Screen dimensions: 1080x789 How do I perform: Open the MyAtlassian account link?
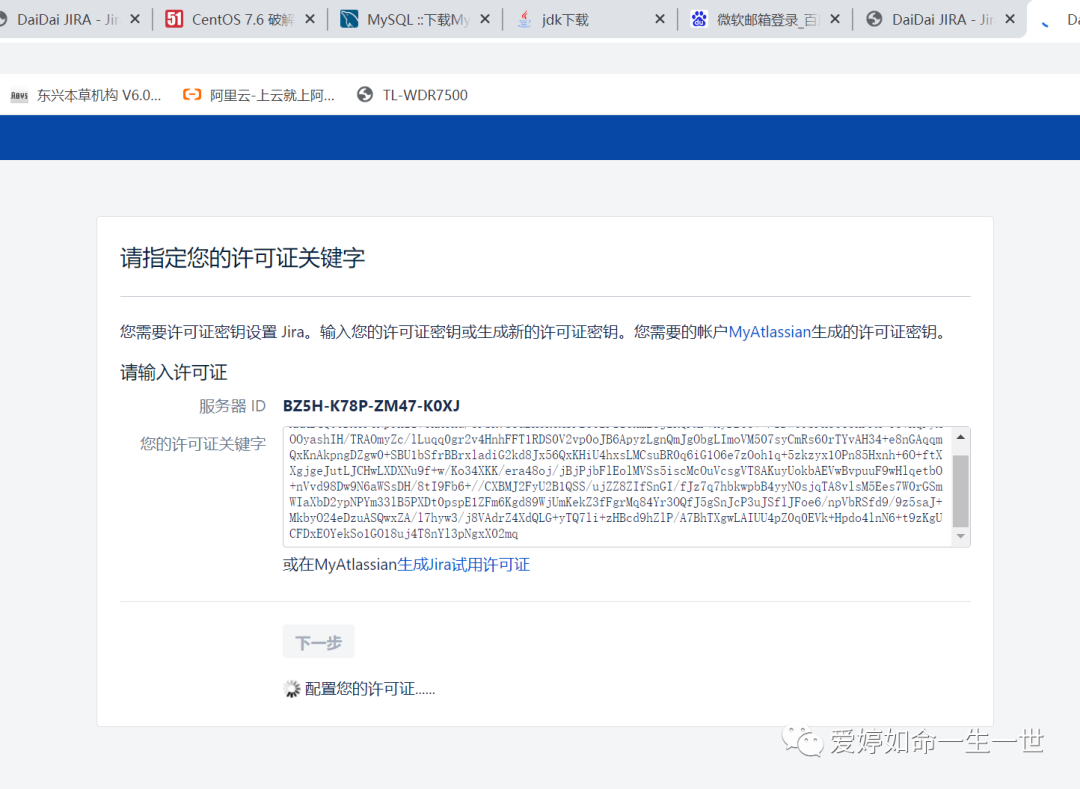coord(769,332)
